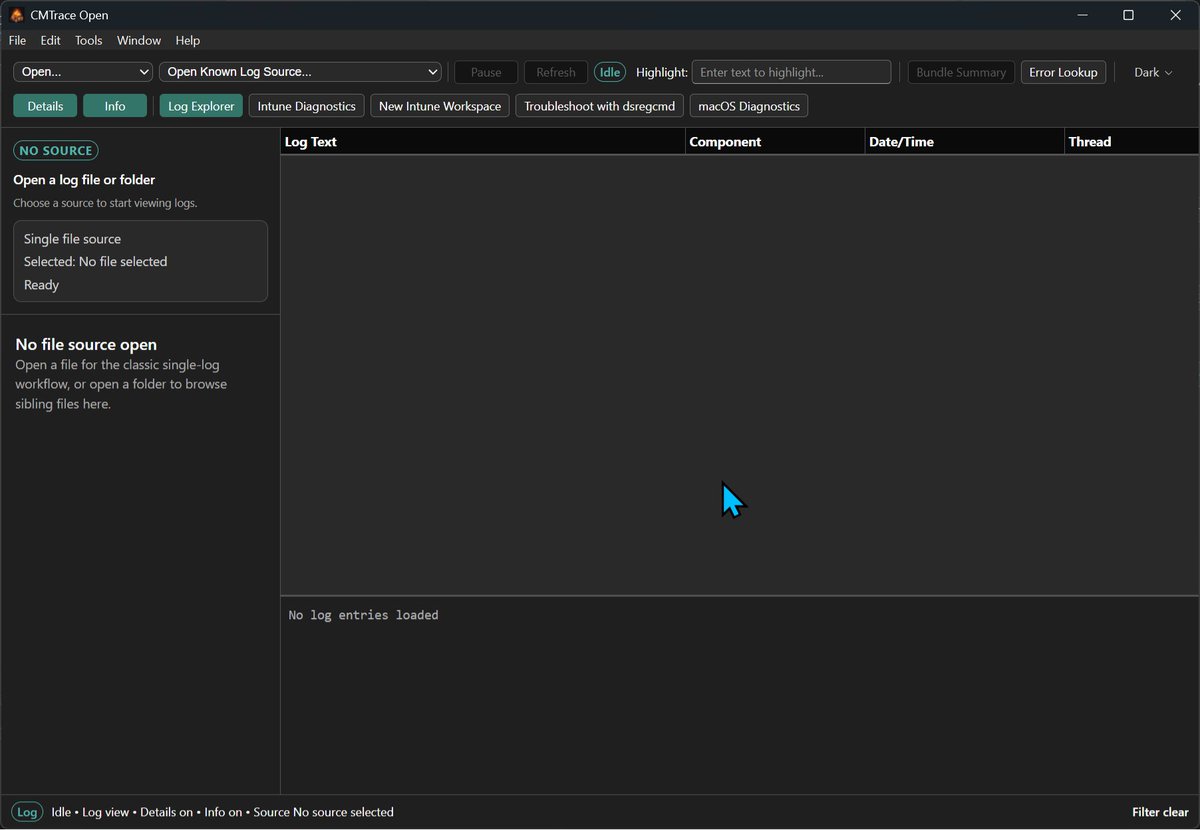Viewport: 1200px width, 830px height.
Task: Click the Pause button
Action: pyautogui.click(x=486, y=72)
